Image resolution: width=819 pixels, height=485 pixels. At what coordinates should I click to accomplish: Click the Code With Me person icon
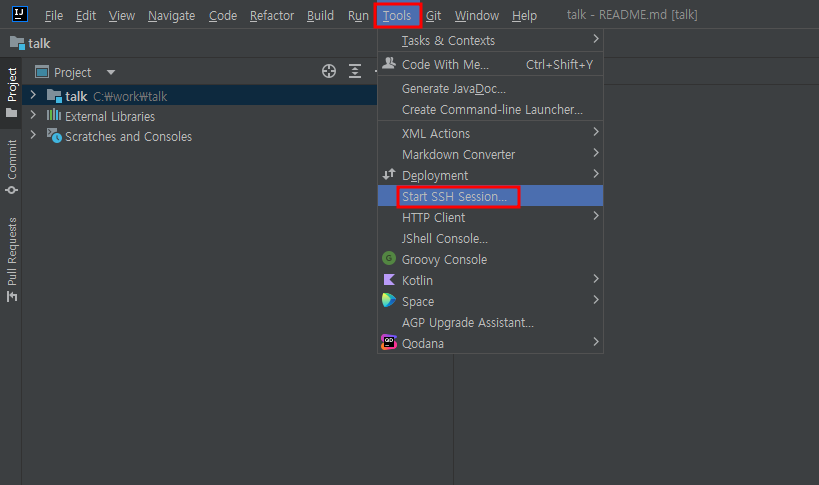click(x=389, y=64)
